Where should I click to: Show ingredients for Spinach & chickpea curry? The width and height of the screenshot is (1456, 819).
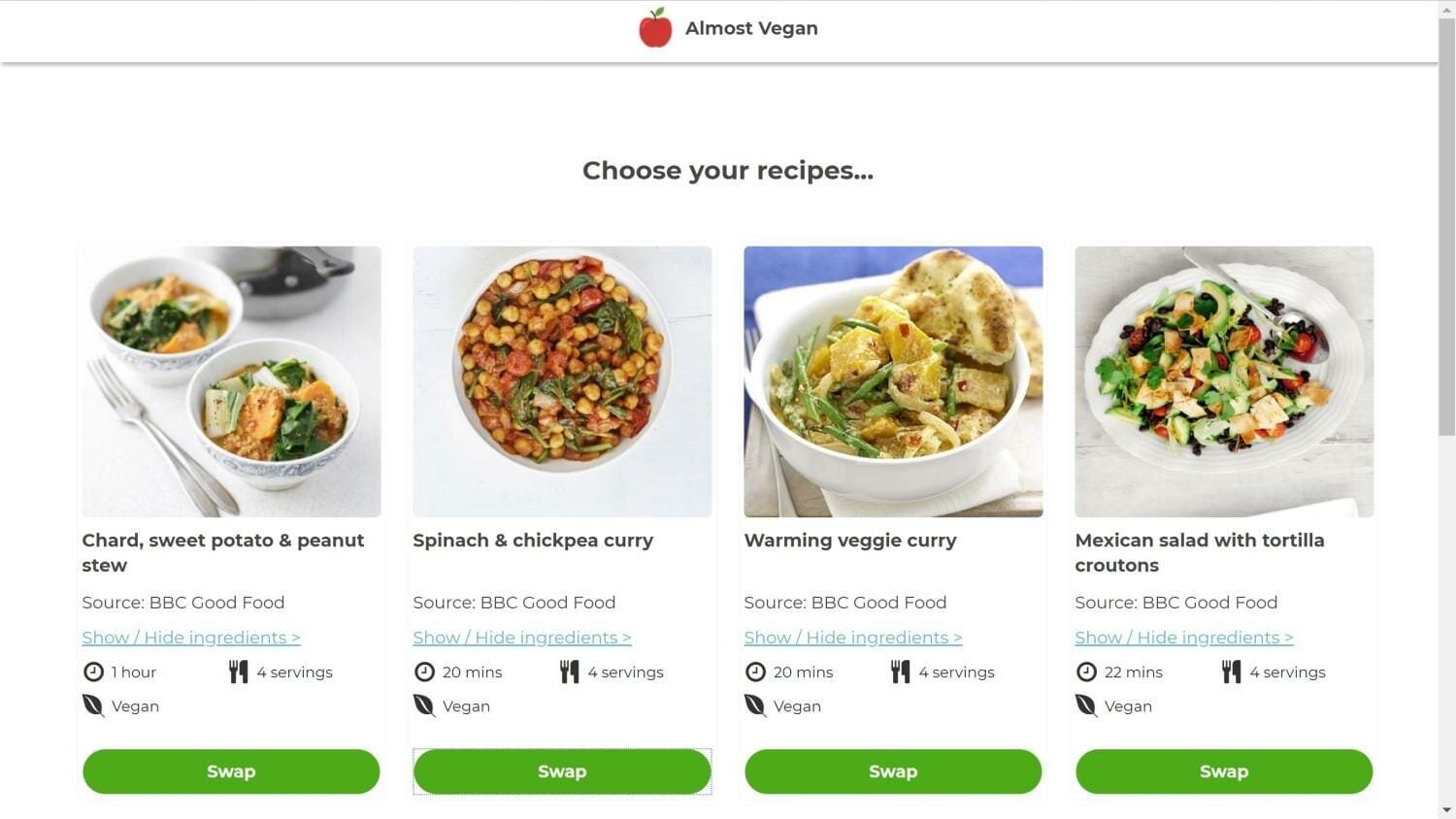(522, 638)
